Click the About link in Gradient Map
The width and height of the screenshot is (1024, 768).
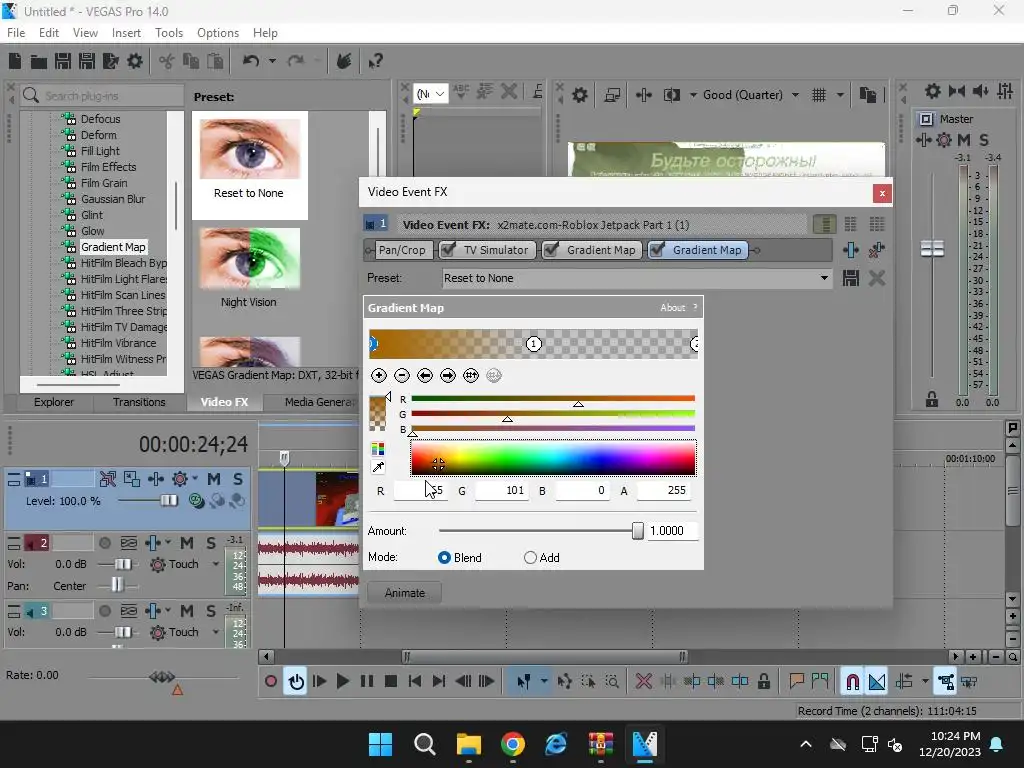tap(673, 308)
